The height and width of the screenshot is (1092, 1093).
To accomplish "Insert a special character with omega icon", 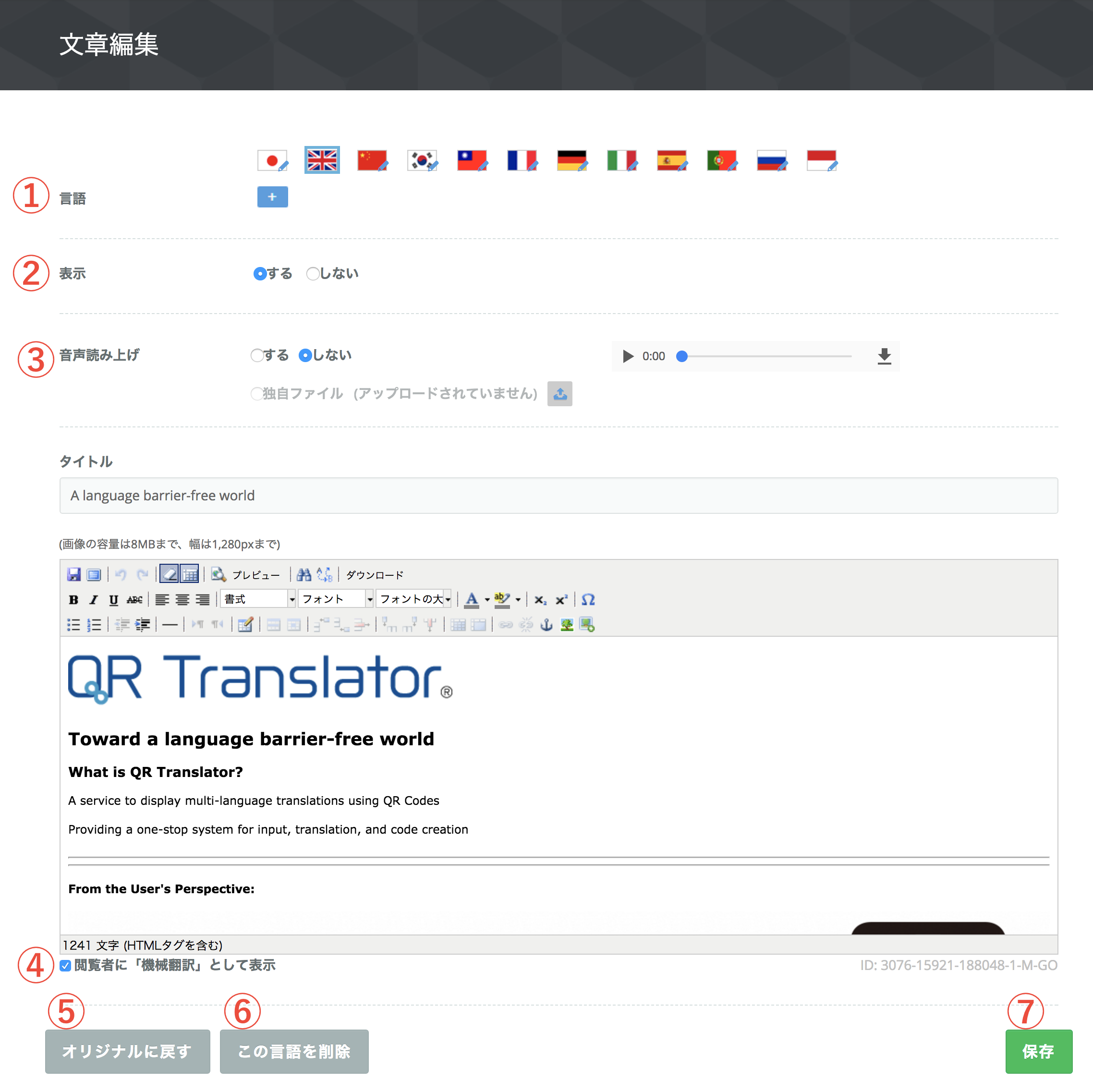I will pos(588,600).
